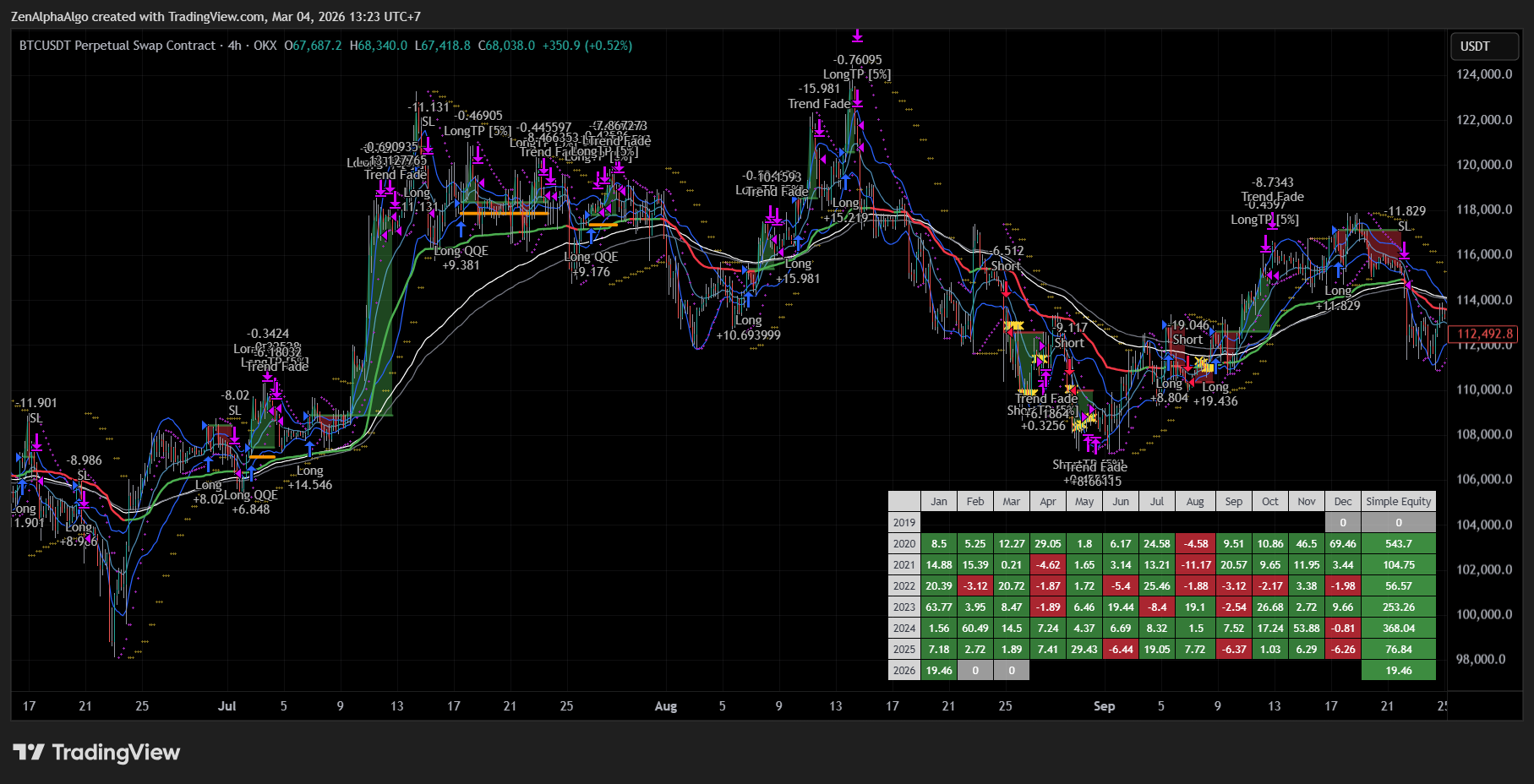Click the Long +15.219 trade label
The height and width of the screenshot is (784, 1534).
coord(846,210)
